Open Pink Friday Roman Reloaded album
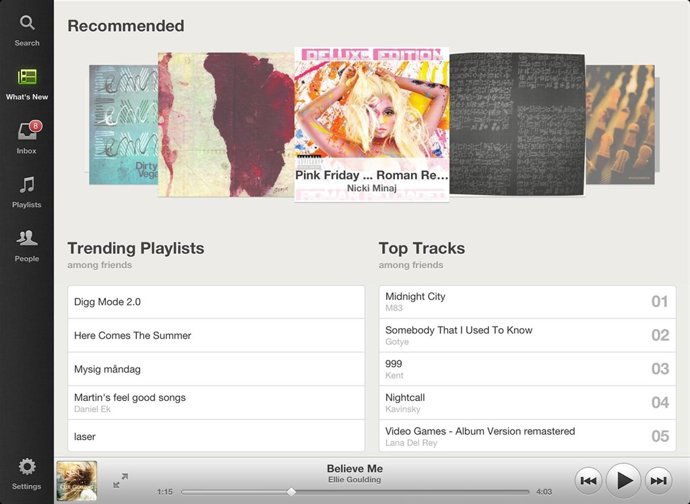Viewport: 690px width, 504px height. coord(371,124)
